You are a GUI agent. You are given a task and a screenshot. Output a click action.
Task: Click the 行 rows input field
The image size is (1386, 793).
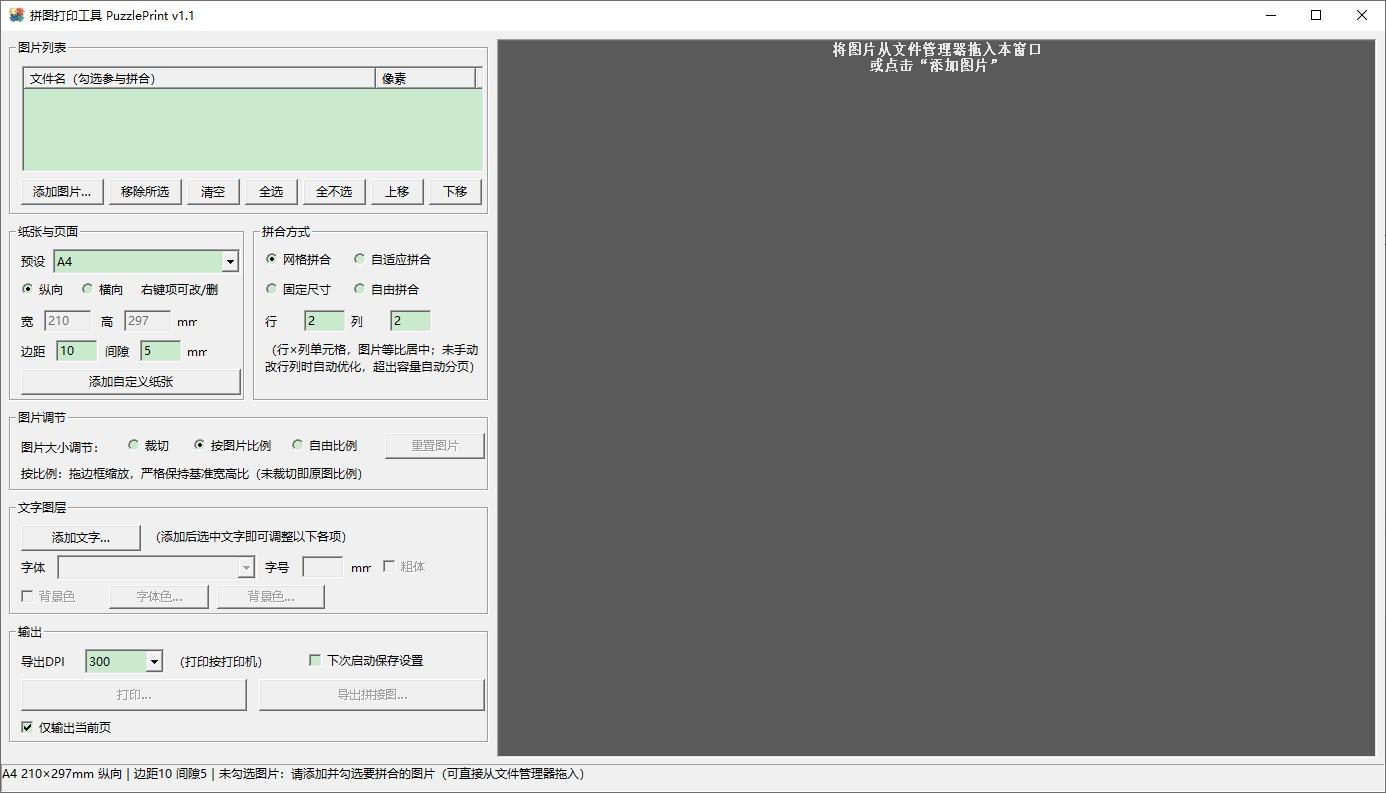click(325, 321)
